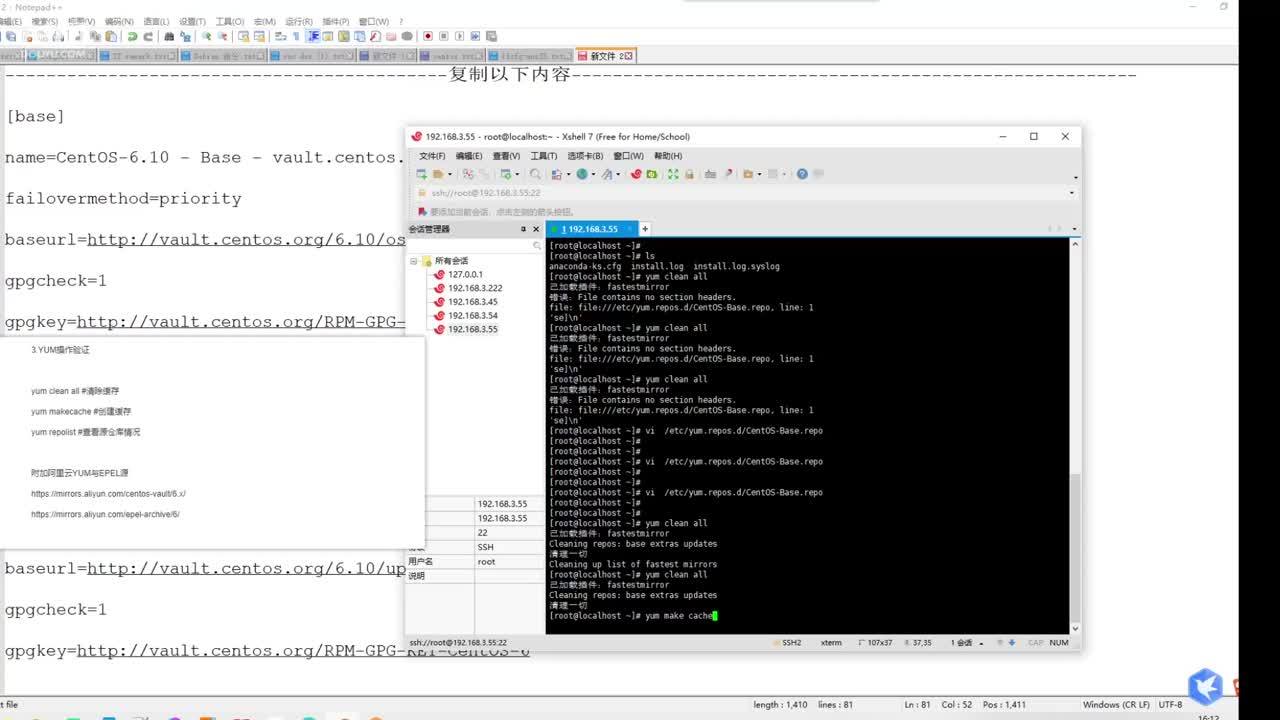Click the search magnifier icon in Xshell toolbar
Viewport: 1280px width, 720px height.
[535, 174]
